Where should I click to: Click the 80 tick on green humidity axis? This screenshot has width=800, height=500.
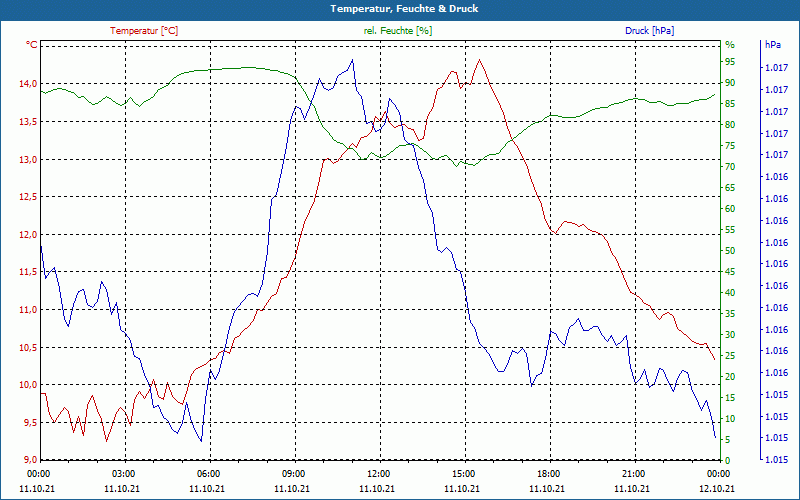pos(730,124)
